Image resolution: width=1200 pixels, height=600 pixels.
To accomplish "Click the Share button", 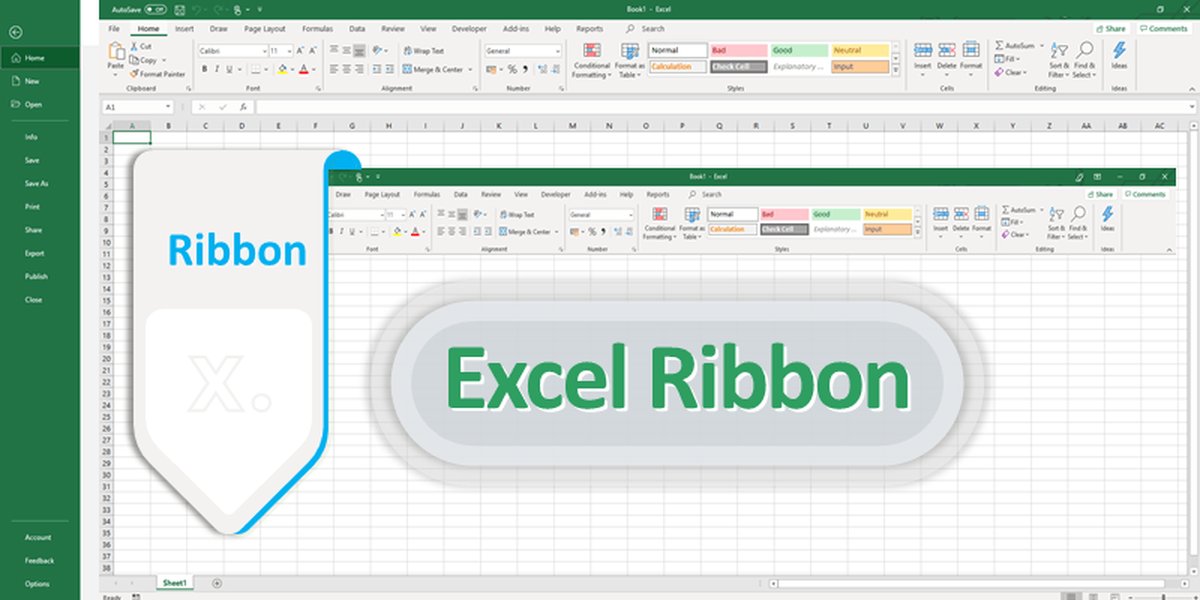I will click(1110, 28).
